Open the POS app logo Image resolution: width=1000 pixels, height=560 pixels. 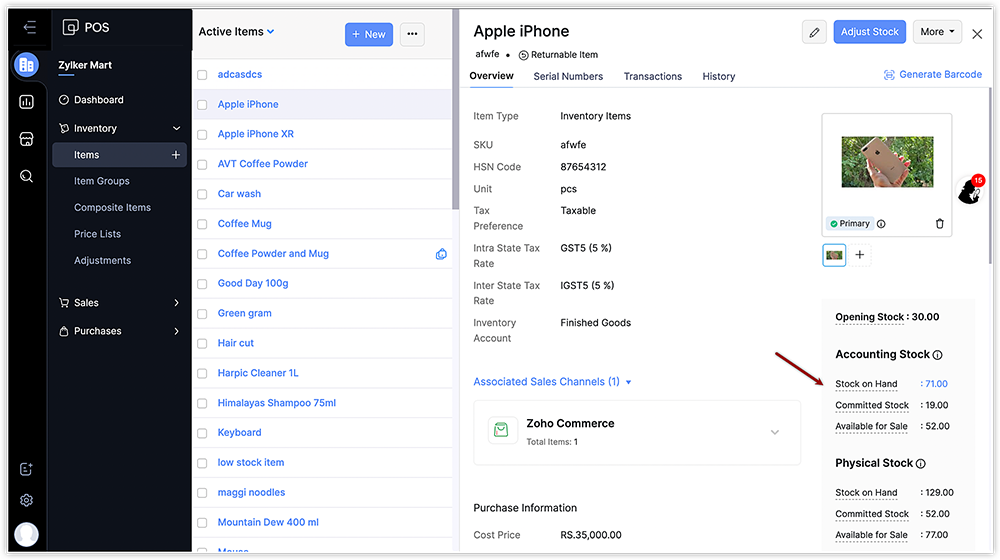[x=70, y=27]
